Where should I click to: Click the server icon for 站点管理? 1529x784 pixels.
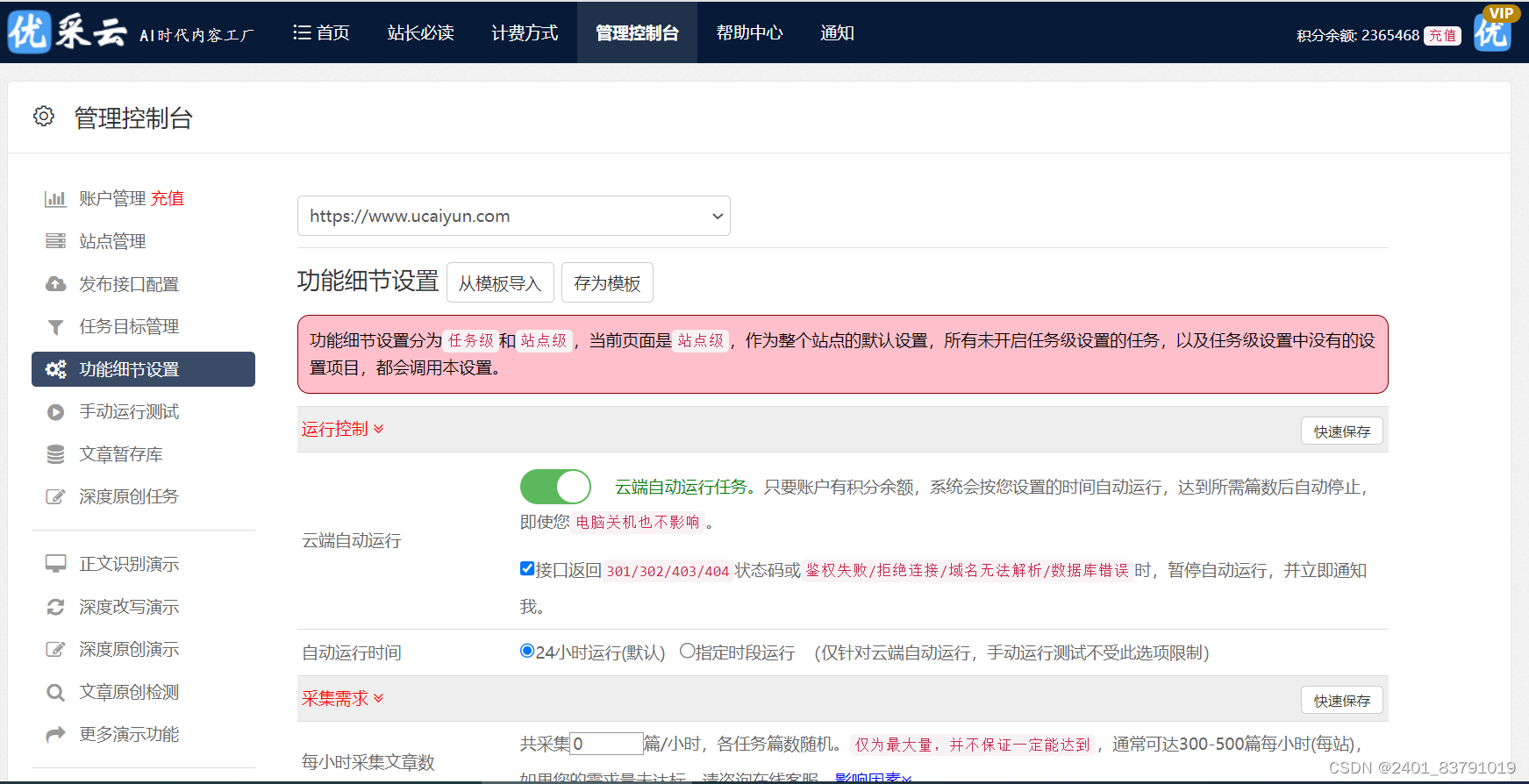pyautogui.click(x=55, y=241)
